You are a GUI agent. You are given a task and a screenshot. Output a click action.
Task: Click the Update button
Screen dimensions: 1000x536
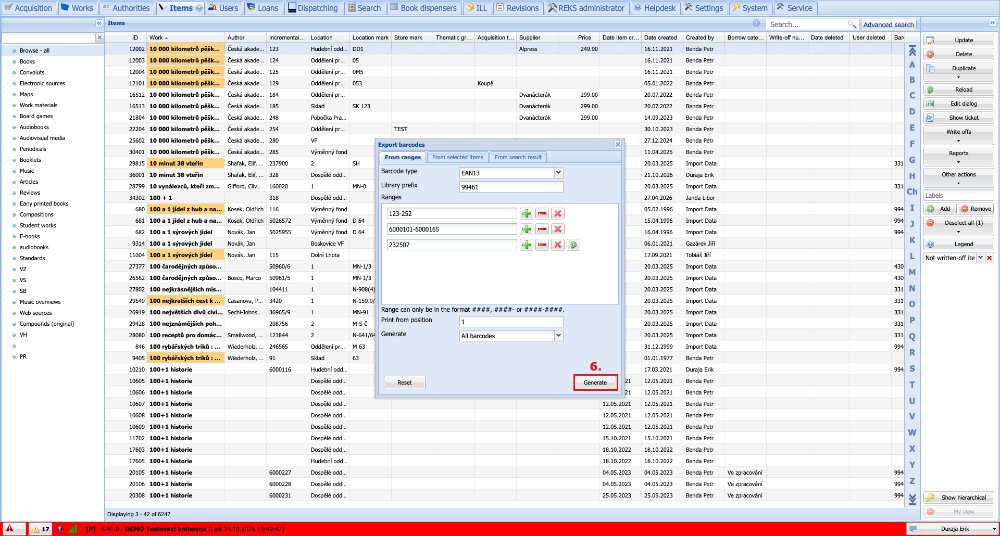[958, 40]
